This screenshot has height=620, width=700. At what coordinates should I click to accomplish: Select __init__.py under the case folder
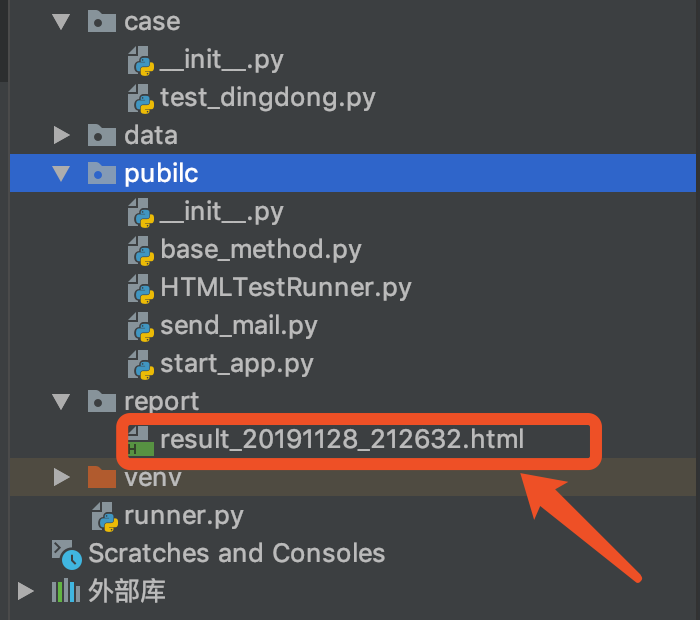pyautogui.click(x=221, y=60)
